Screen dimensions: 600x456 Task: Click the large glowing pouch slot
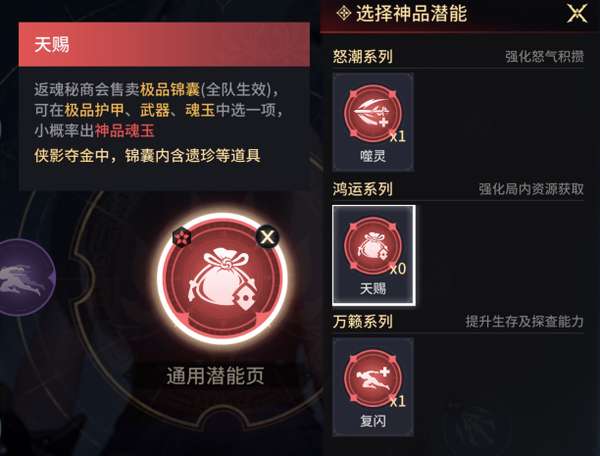tap(223, 278)
